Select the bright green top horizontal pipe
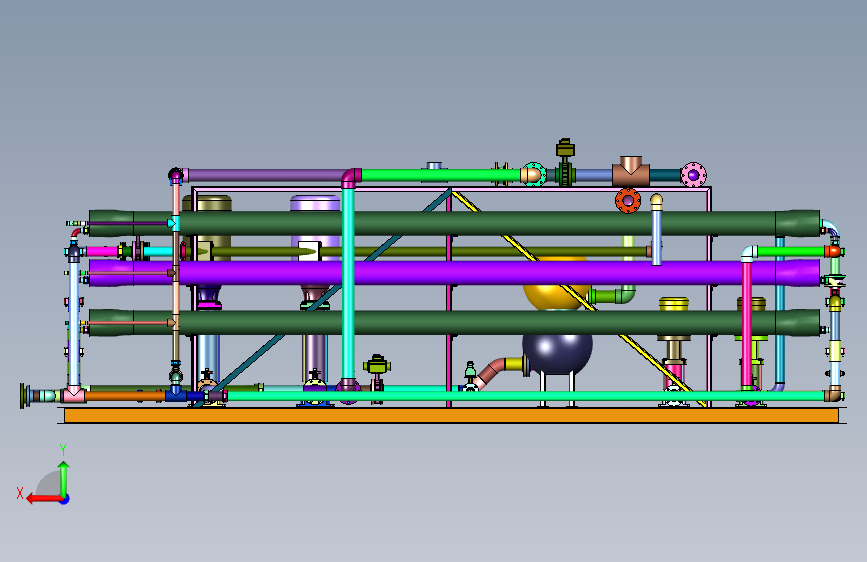Screen dimensions: 867x562 tap(441, 175)
